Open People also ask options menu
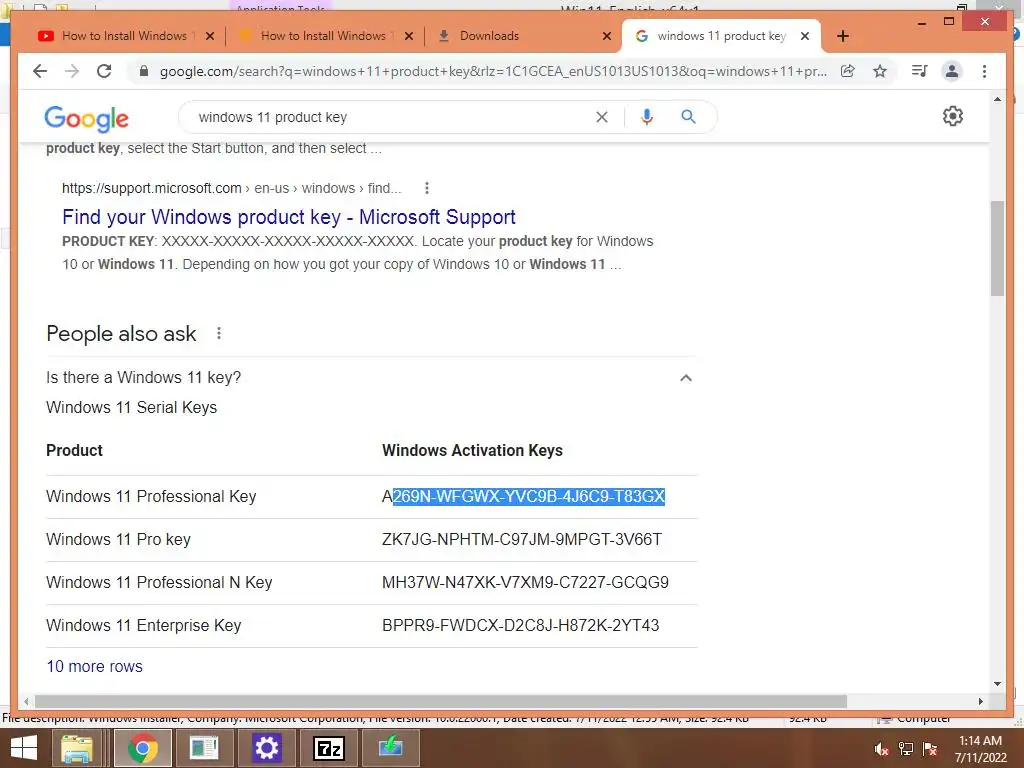The image size is (1024, 768). point(219,334)
